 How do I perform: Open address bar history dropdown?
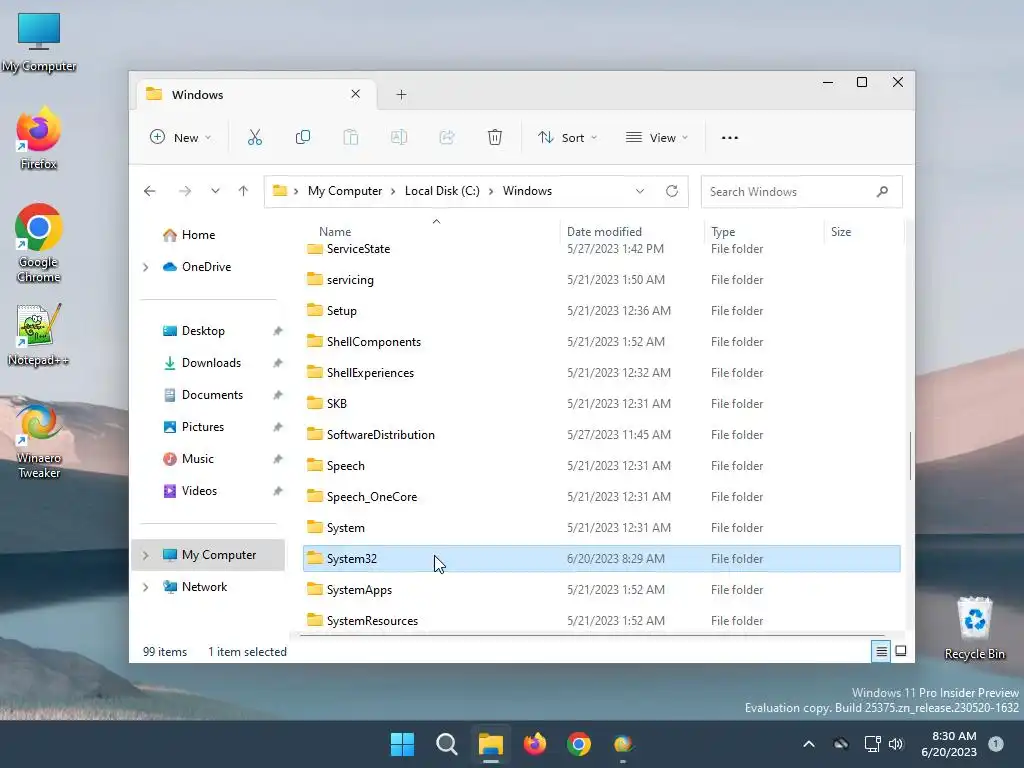point(640,191)
